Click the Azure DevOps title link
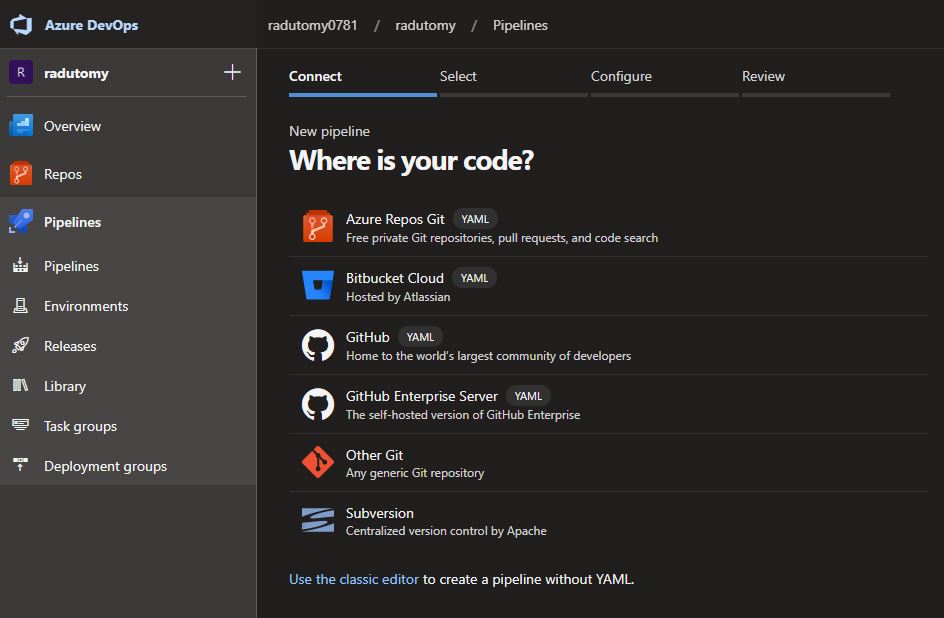 coord(92,25)
